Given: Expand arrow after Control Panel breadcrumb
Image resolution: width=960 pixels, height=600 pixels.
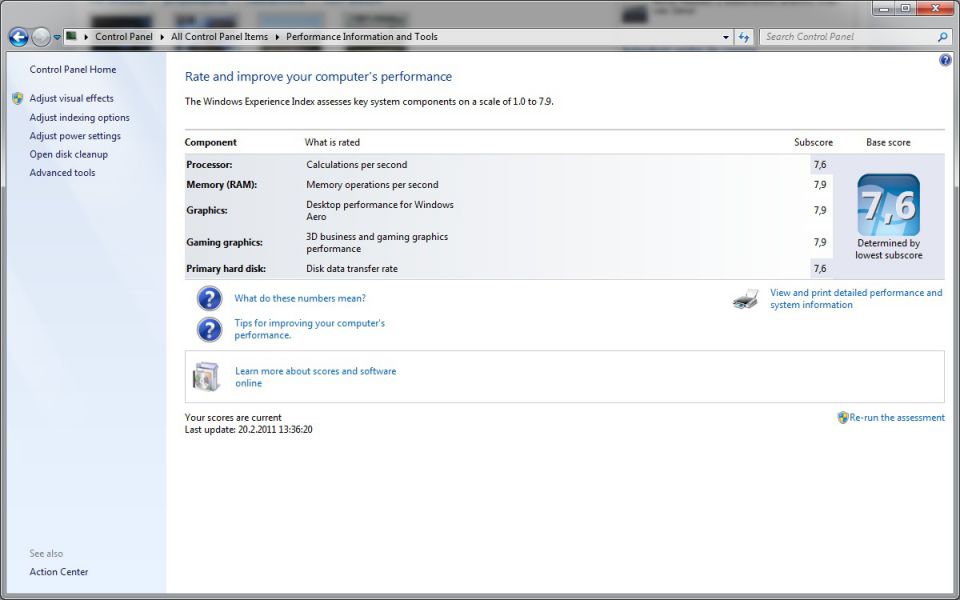Looking at the screenshot, I should coord(162,37).
